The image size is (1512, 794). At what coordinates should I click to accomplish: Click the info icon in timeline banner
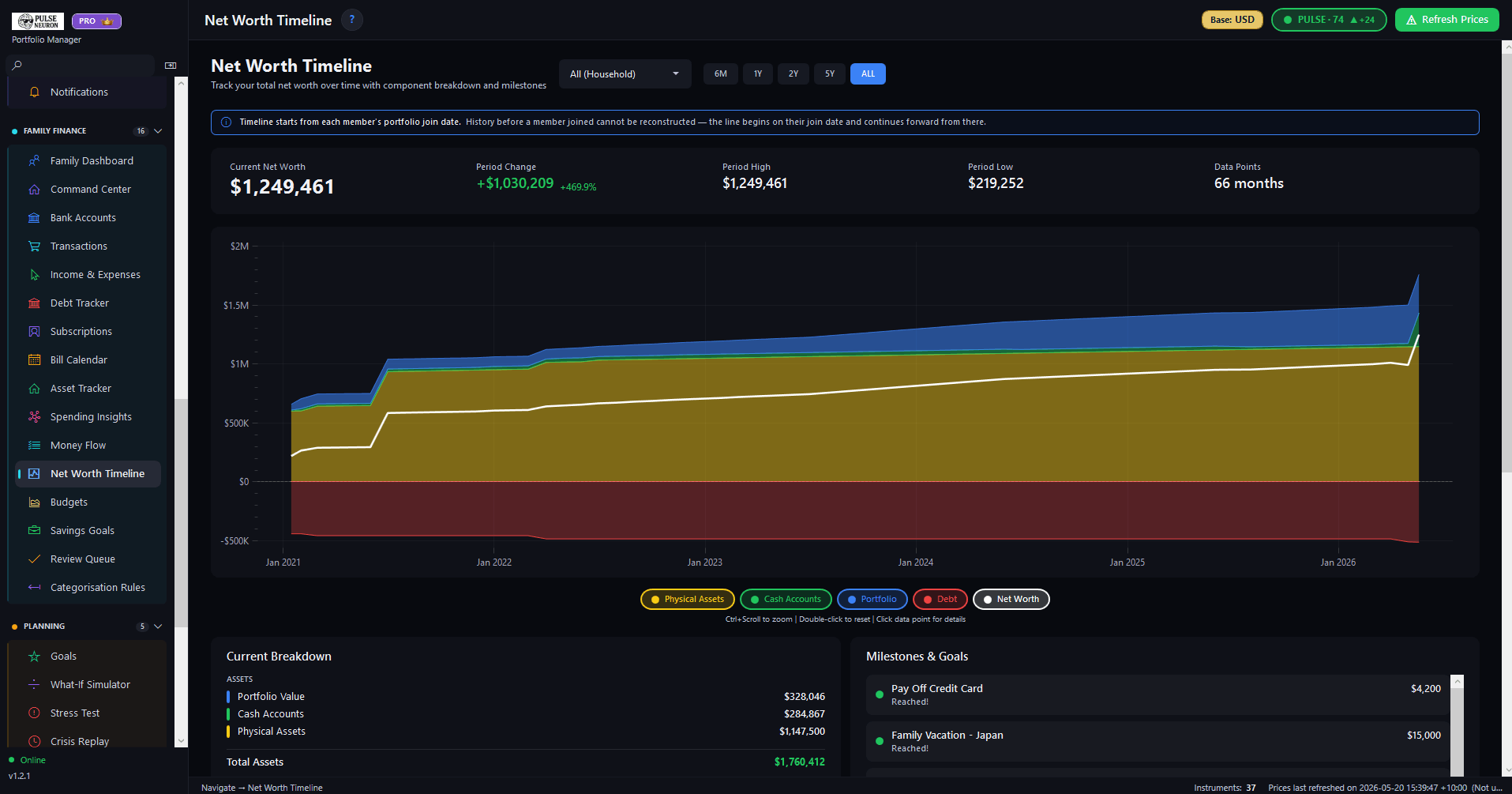(227, 122)
